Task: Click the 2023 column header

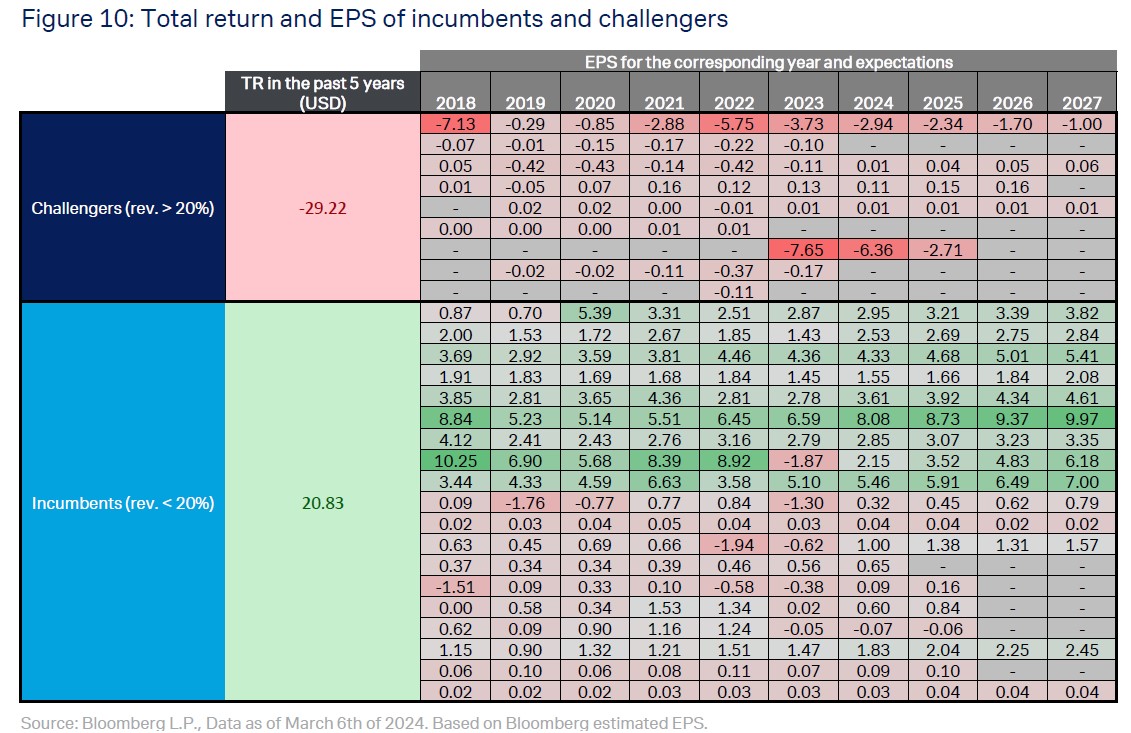Action: click(804, 102)
